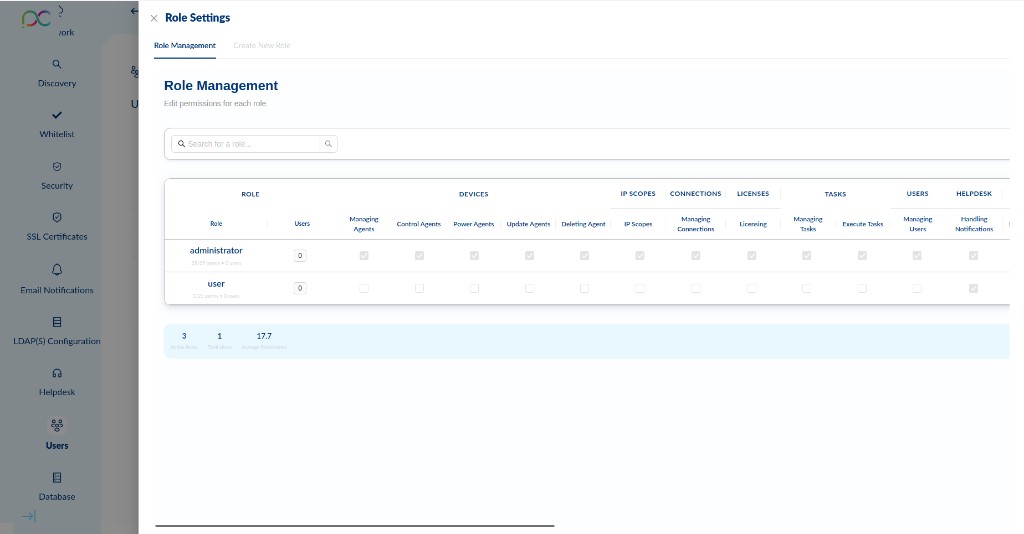Open the Create New Role tab
This screenshot has width=1024, height=534.
tap(262, 46)
